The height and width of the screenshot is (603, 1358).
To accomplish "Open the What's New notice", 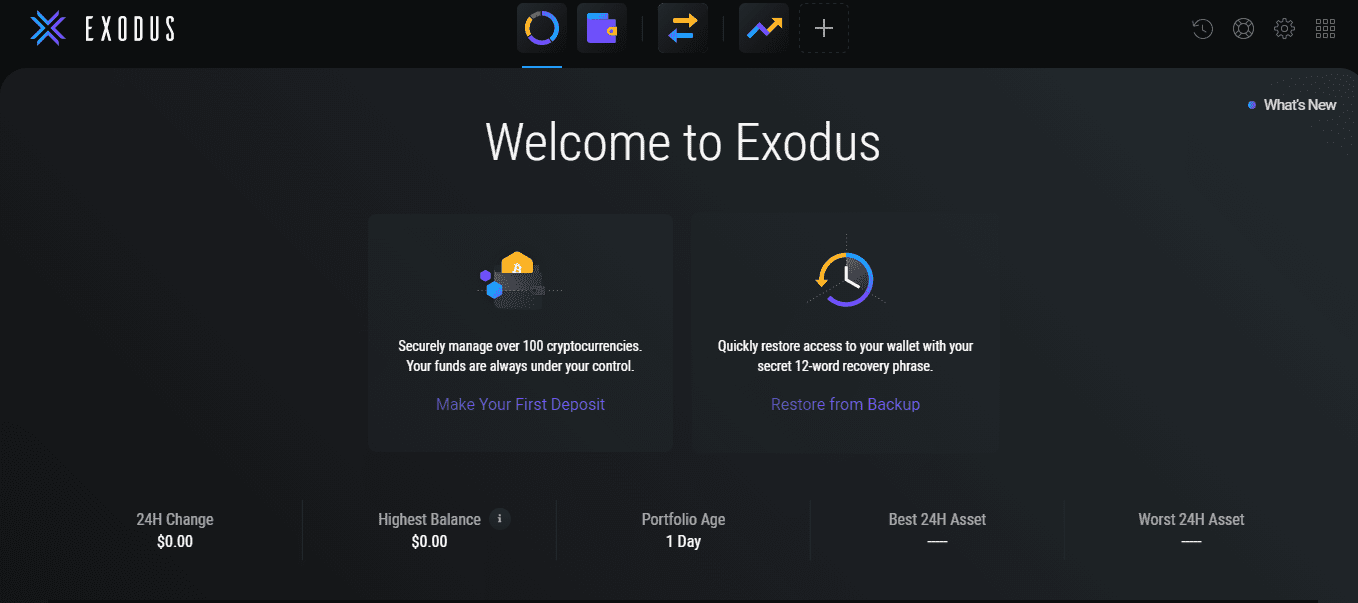I will [x=1292, y=105].
